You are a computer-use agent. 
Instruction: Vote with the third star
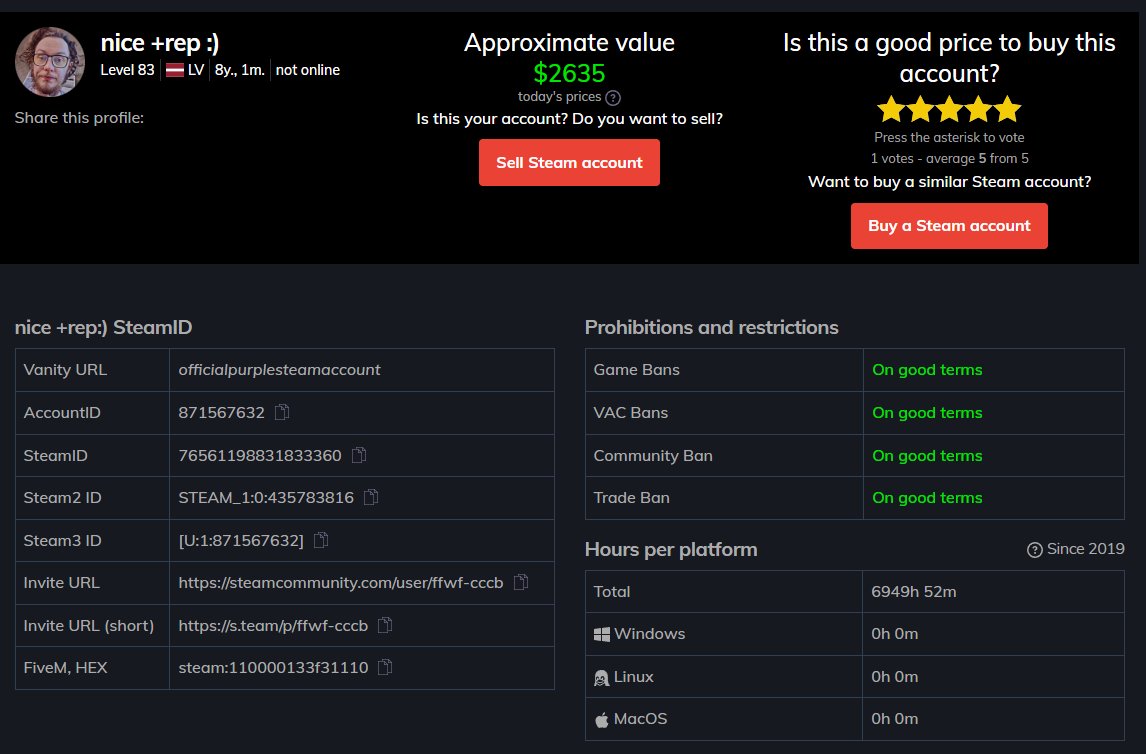[949, 109]
